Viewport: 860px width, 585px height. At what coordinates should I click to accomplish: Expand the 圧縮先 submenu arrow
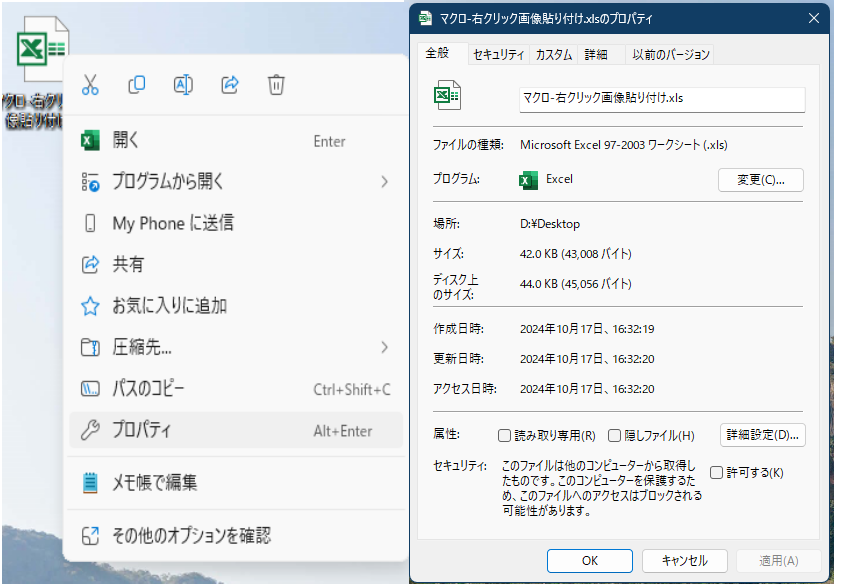(x=385, y=347)
